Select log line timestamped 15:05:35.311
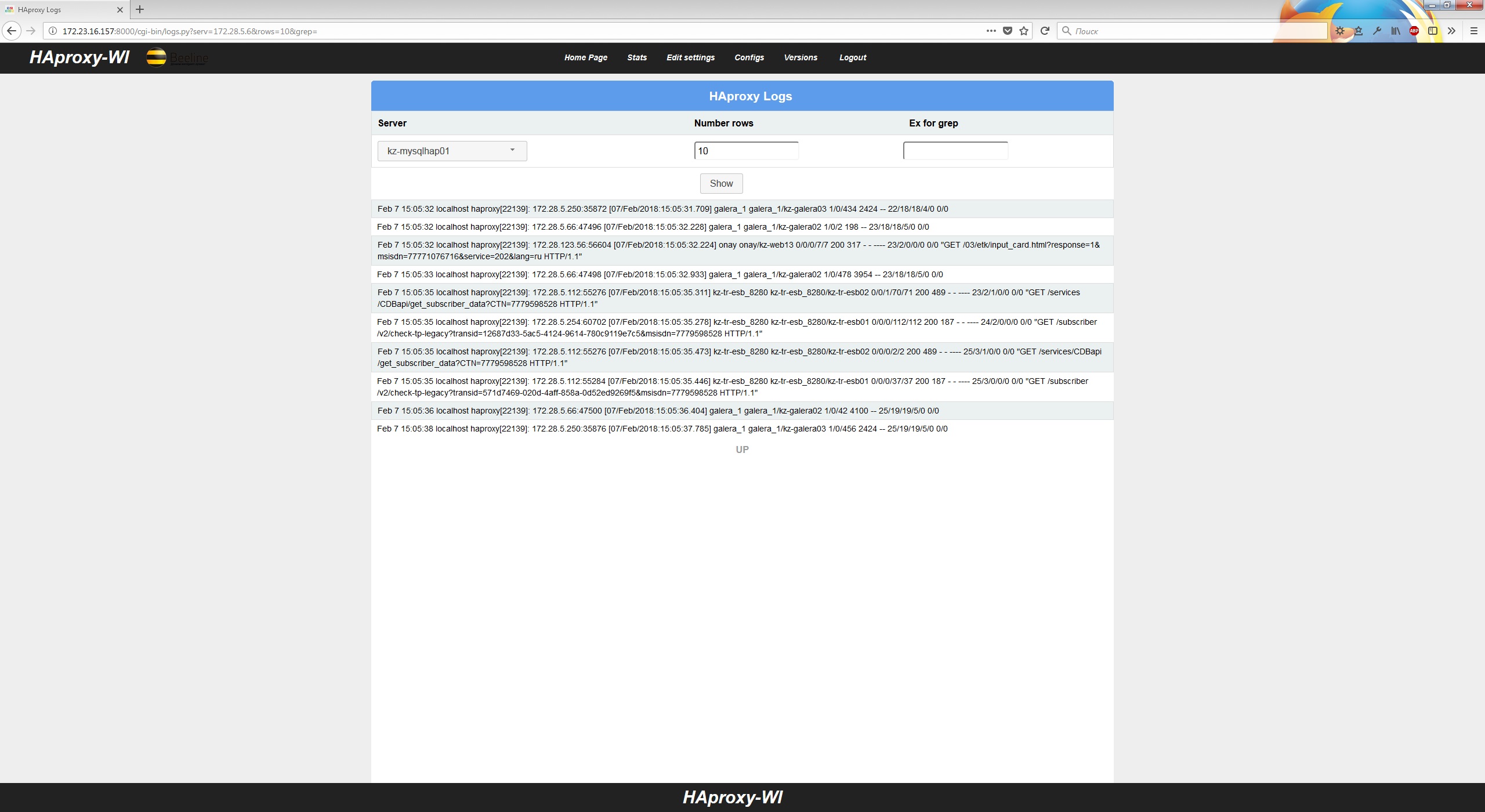 click(742, 298)
